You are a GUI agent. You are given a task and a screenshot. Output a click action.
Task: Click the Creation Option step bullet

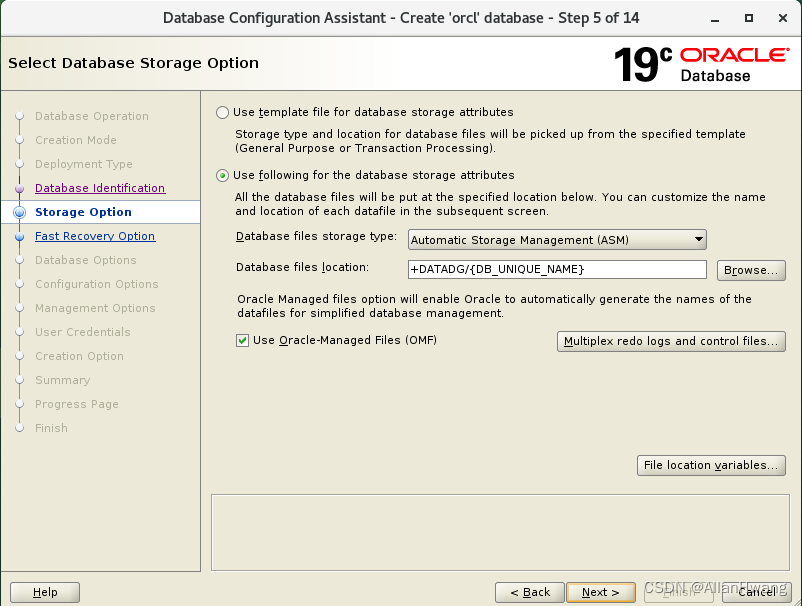(22, 356)
